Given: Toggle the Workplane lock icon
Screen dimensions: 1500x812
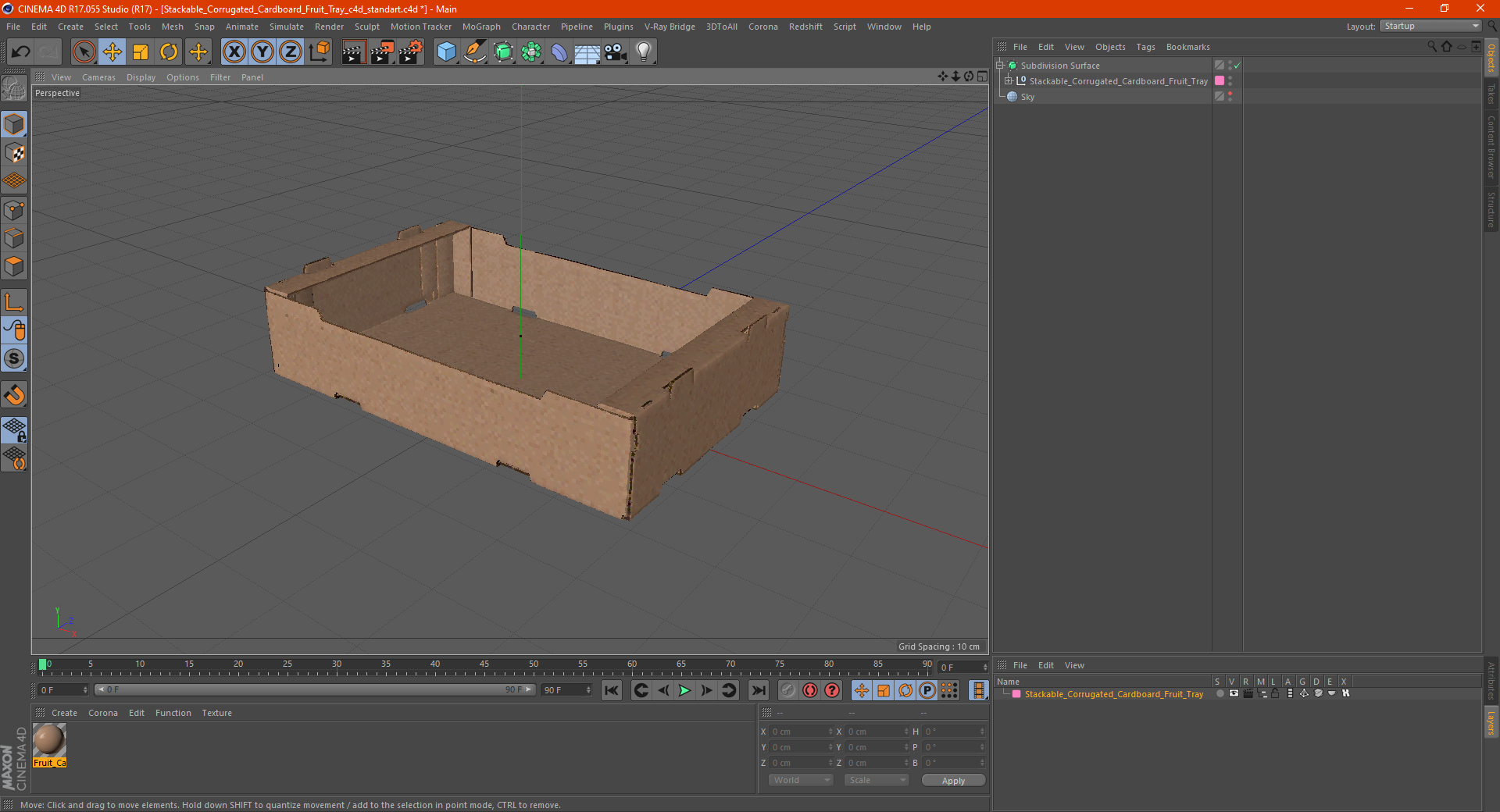Looking at the screenshot, I should [x=14, y=429].
